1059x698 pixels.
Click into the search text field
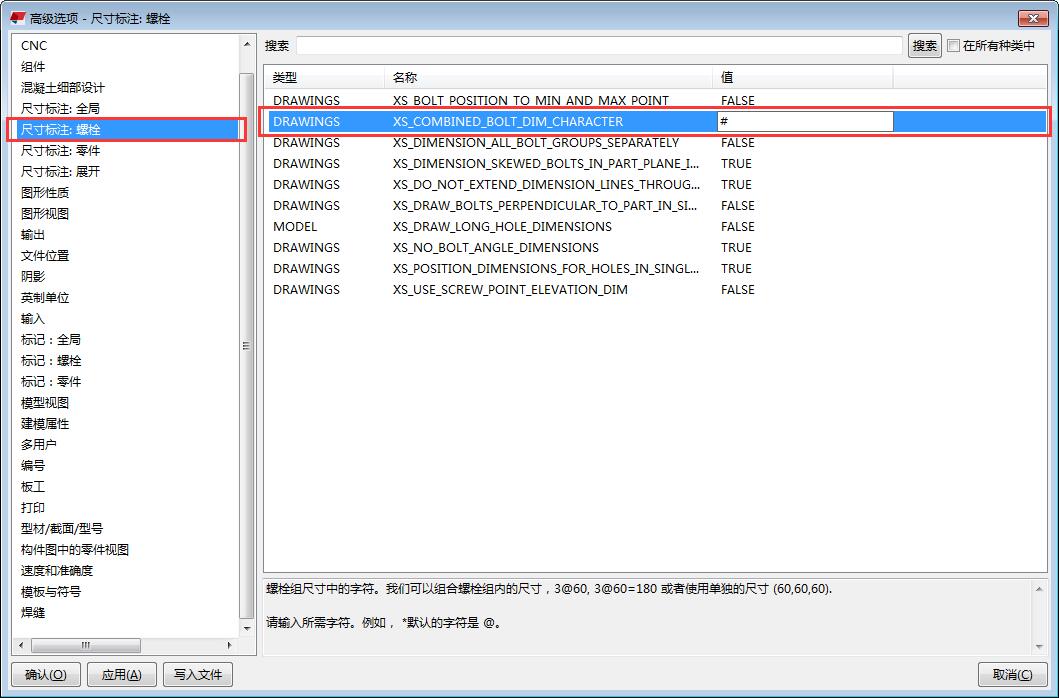pos(600,46)
